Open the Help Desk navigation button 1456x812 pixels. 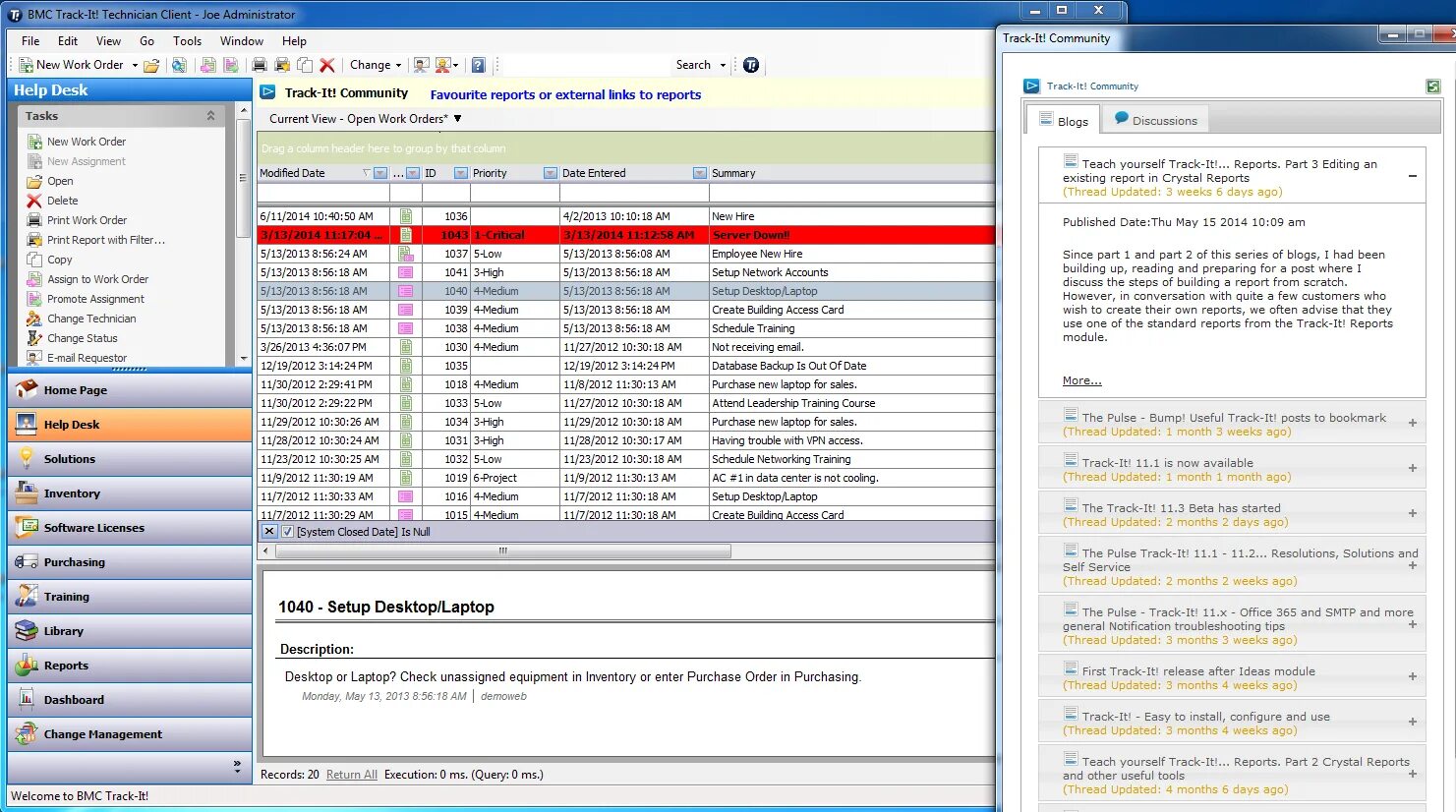130,425
